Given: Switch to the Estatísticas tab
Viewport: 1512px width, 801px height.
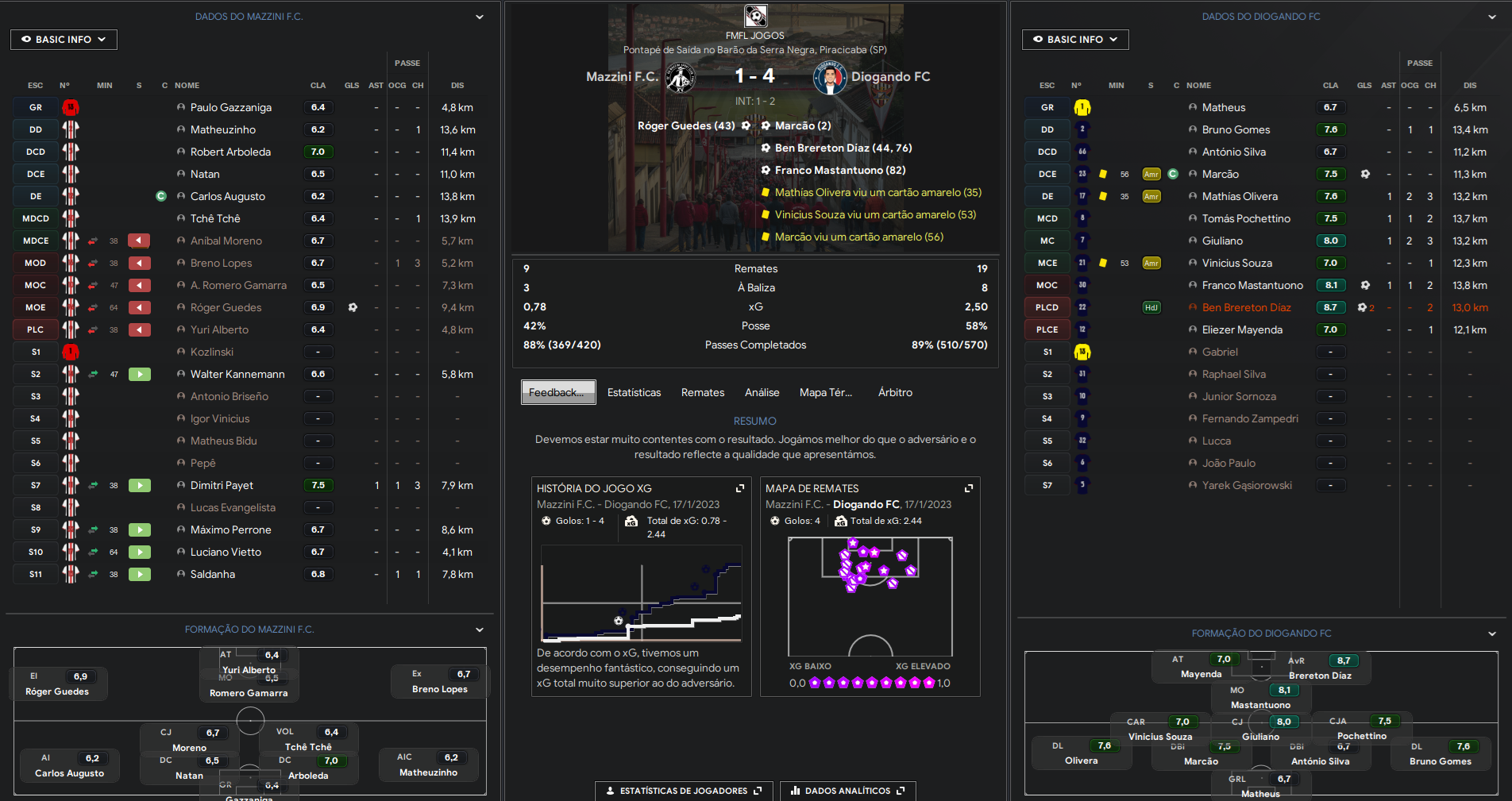Looking at the screenshot, I should 634,392.
